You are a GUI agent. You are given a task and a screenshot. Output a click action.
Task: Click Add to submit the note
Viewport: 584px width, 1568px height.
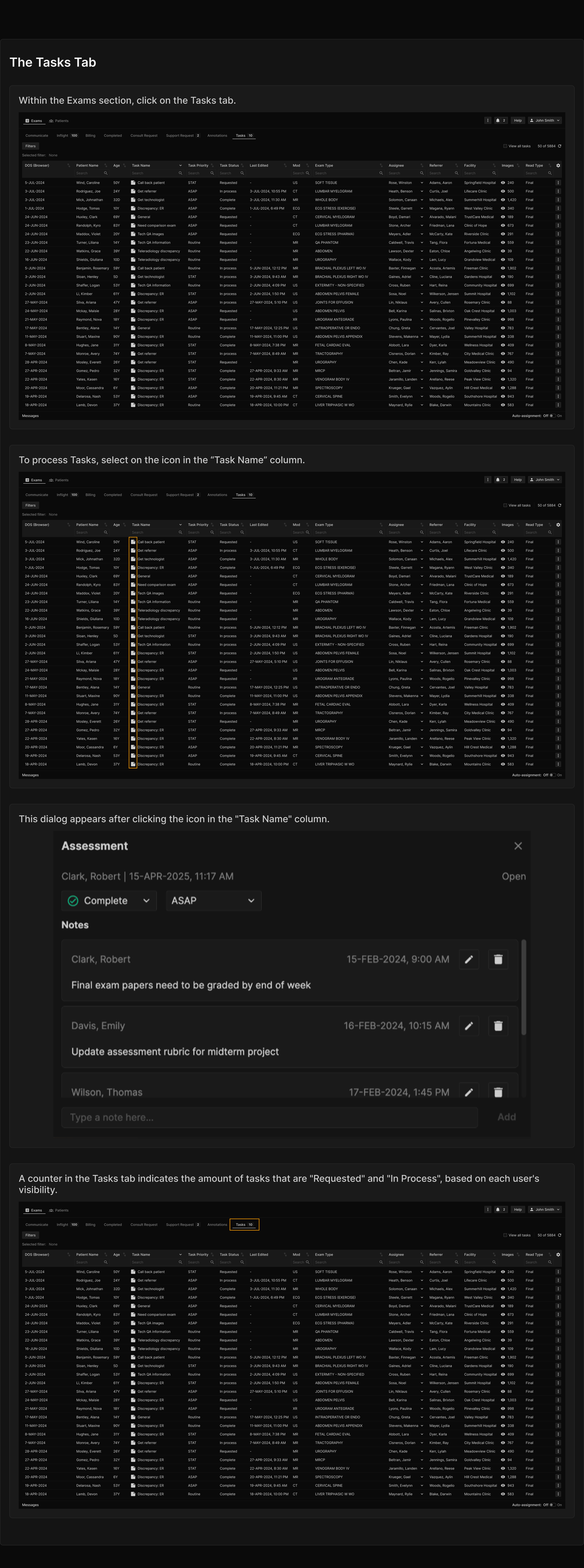coord(507,1117)
